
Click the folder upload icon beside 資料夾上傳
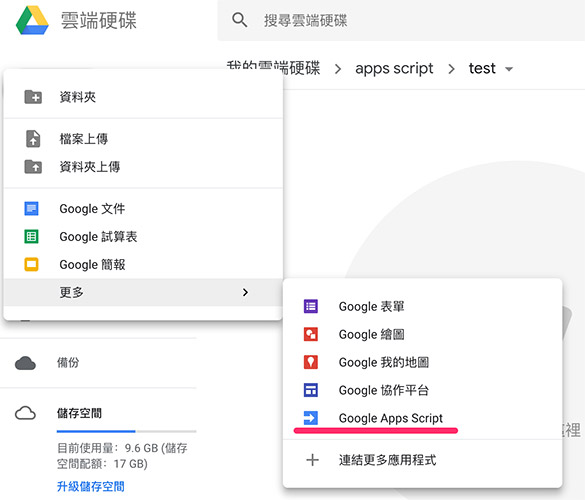coord(33,167)
